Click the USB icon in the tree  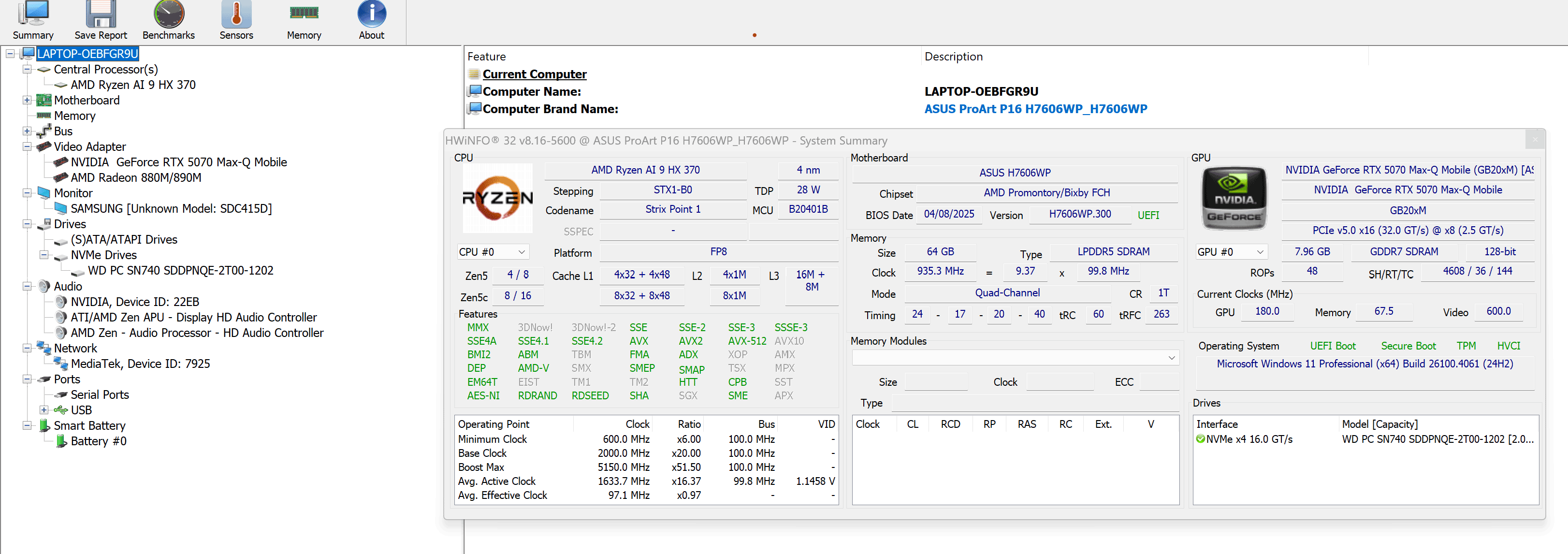(x=61, y=410)
